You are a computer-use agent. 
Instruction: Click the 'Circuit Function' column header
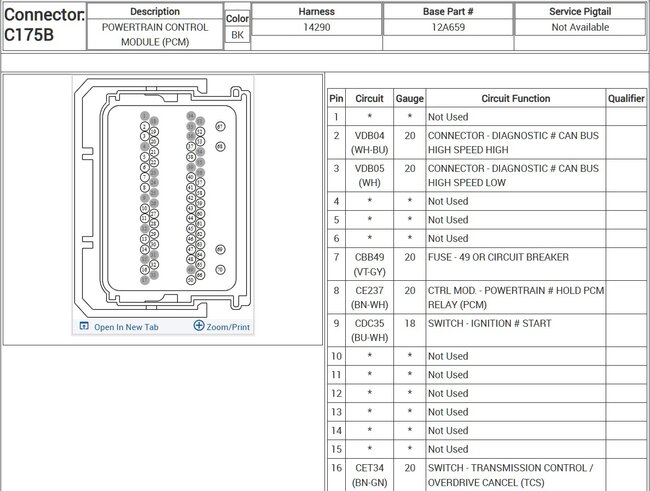[x=516, y=98]
